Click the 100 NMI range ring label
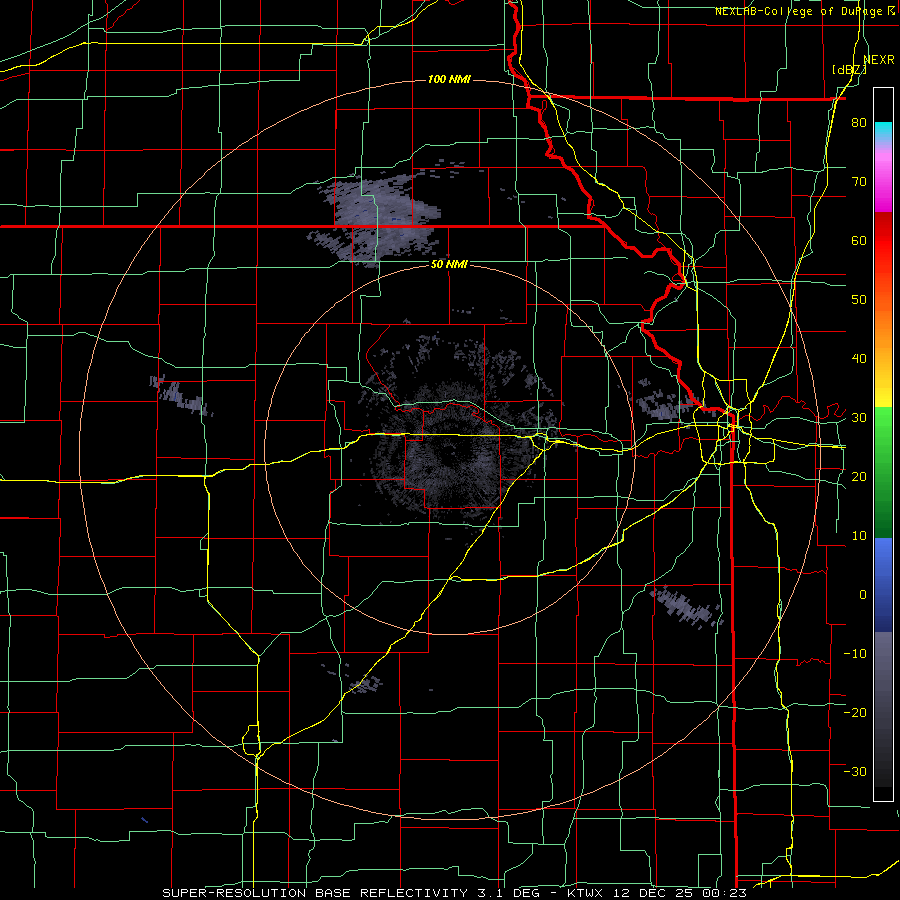This screenshot has width=900, height=900. (449, 79)
